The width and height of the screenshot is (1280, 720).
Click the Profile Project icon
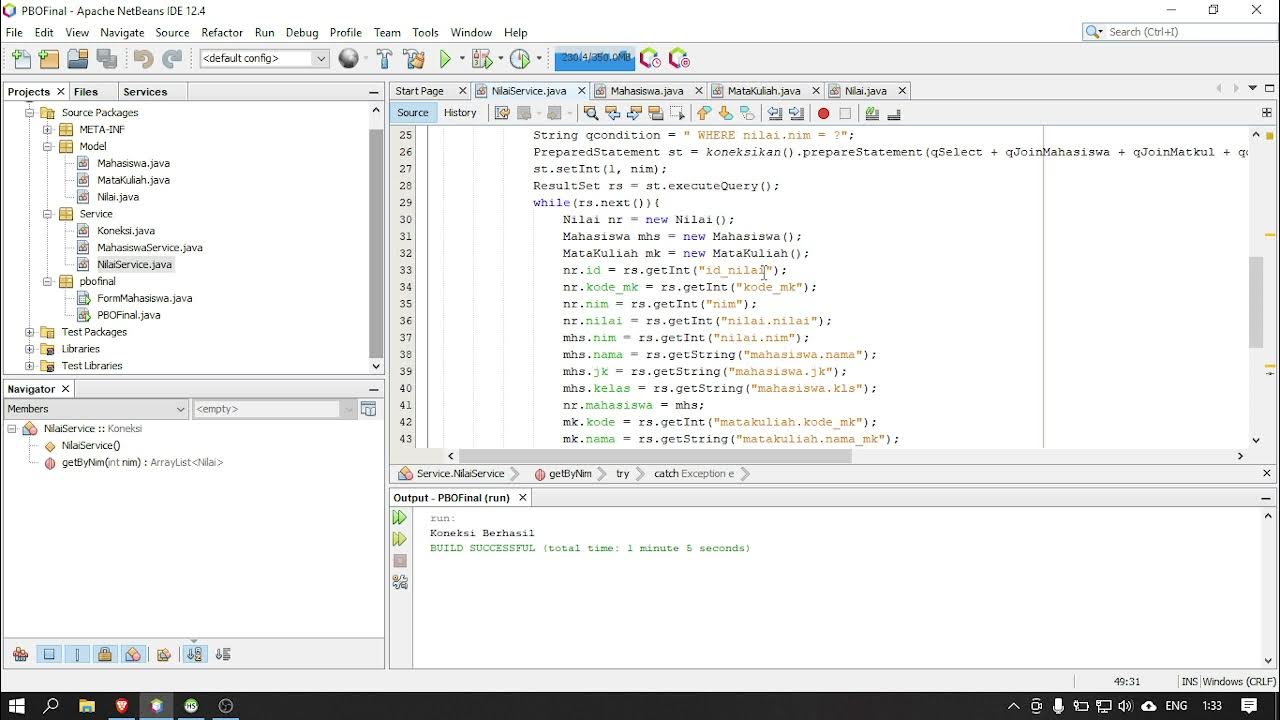tap(519, 59)
